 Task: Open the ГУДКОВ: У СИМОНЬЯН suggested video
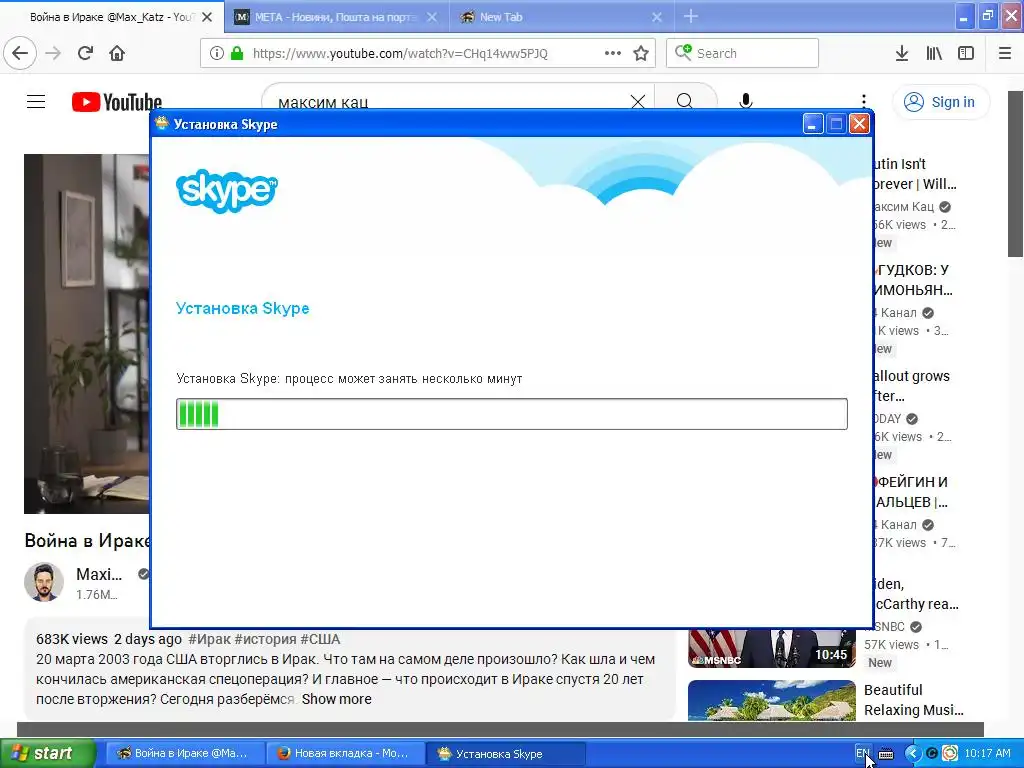(x=914, y=280)
